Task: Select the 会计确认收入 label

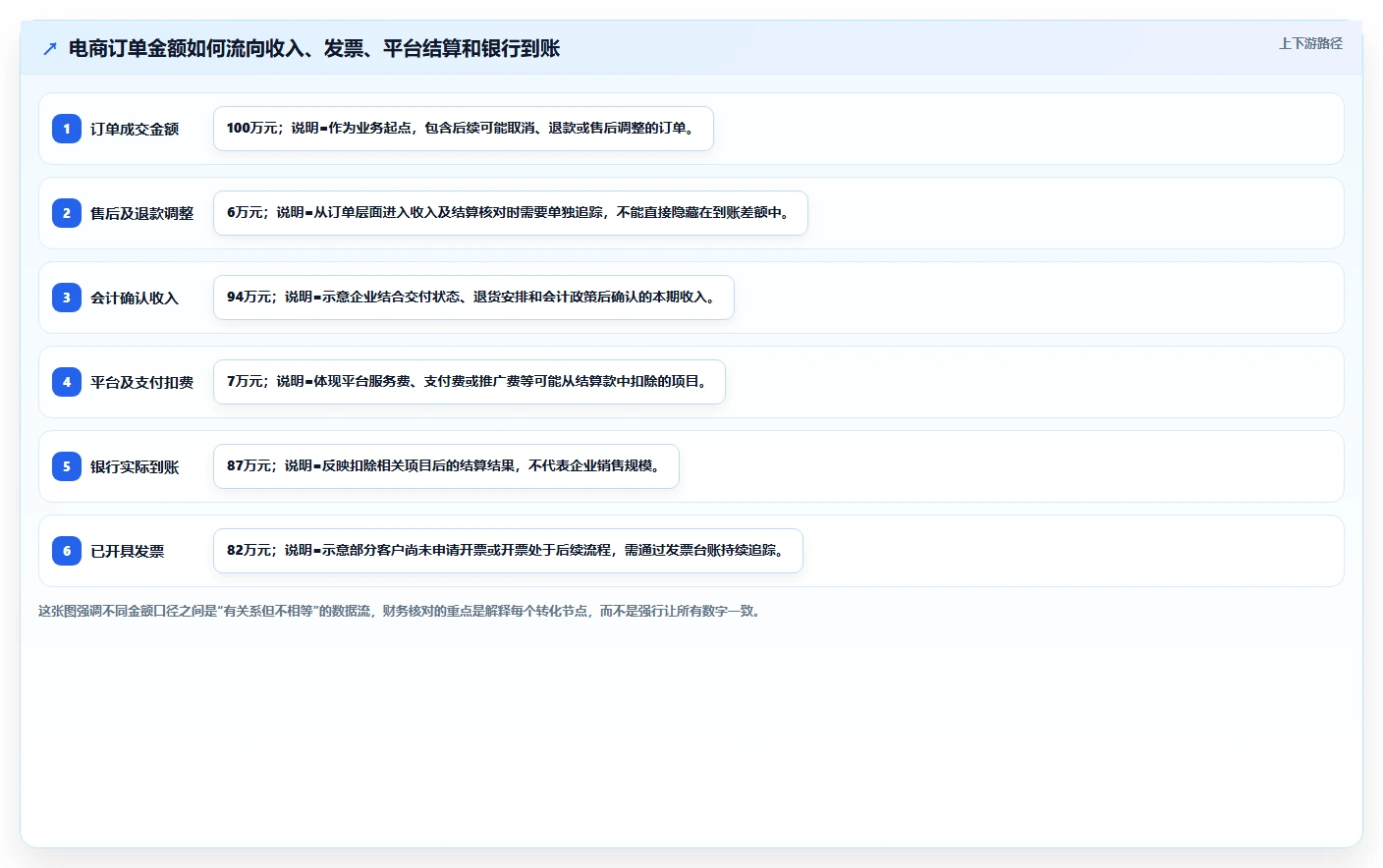Action: [135, 298]
